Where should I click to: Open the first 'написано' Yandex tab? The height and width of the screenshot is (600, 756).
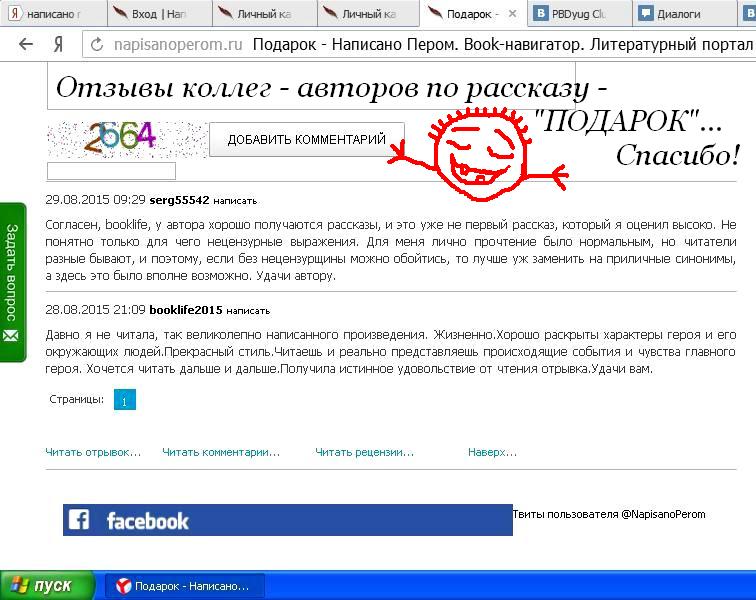click(46, 14)
